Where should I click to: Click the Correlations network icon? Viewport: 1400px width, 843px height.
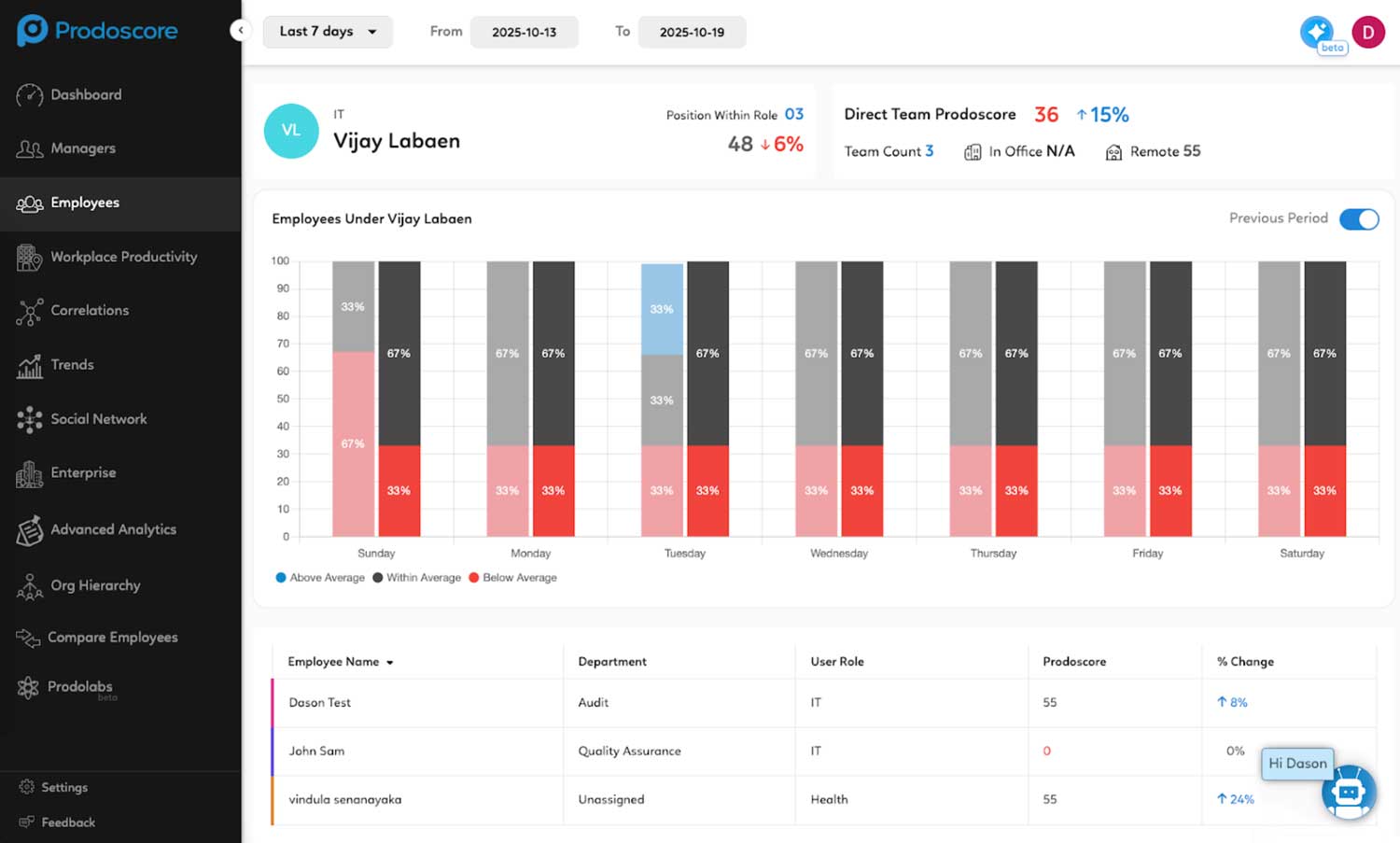[30, 311]
